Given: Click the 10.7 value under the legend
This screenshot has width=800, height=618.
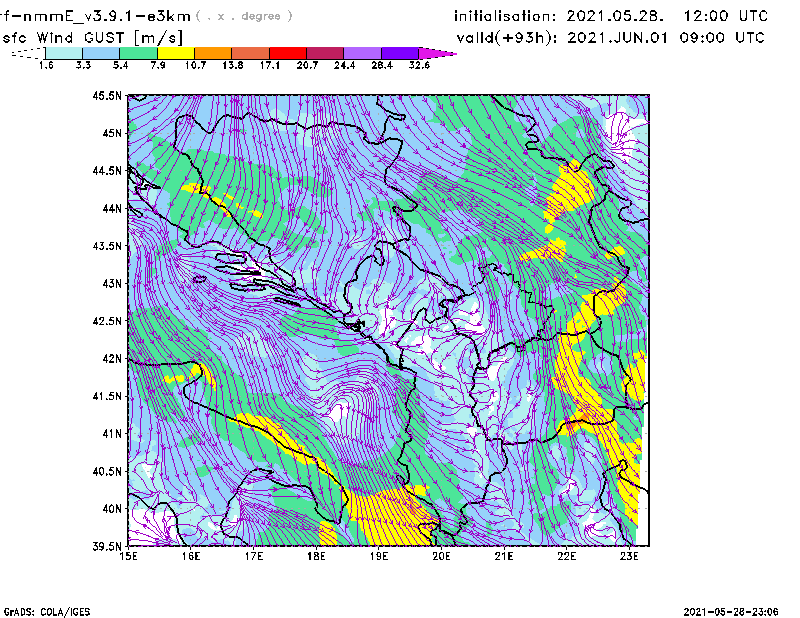Looking at the screenshot, I should point(195,65).
